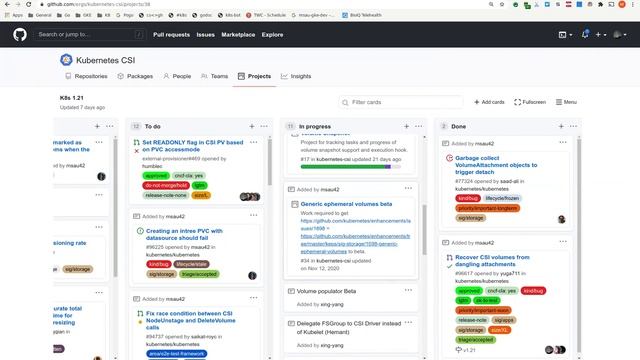Enter Fullscreen mode
The image size is (640, 360).
(530, 102)
